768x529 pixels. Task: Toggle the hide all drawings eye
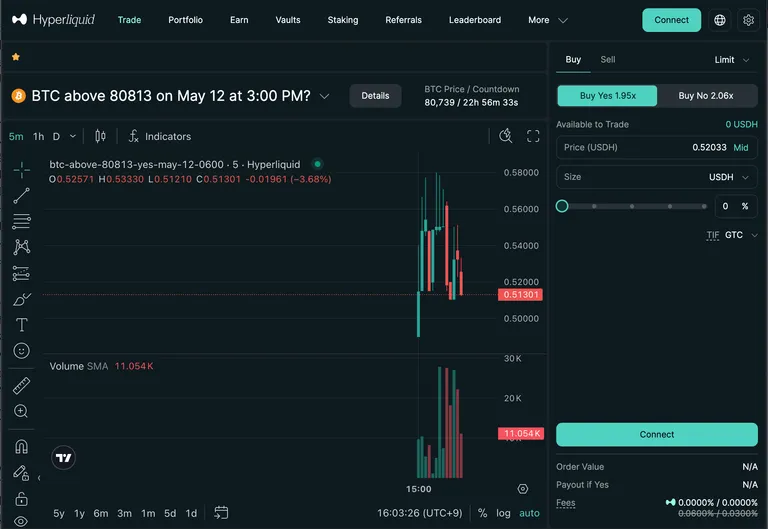pyautogui.click(x=21, y=521)
